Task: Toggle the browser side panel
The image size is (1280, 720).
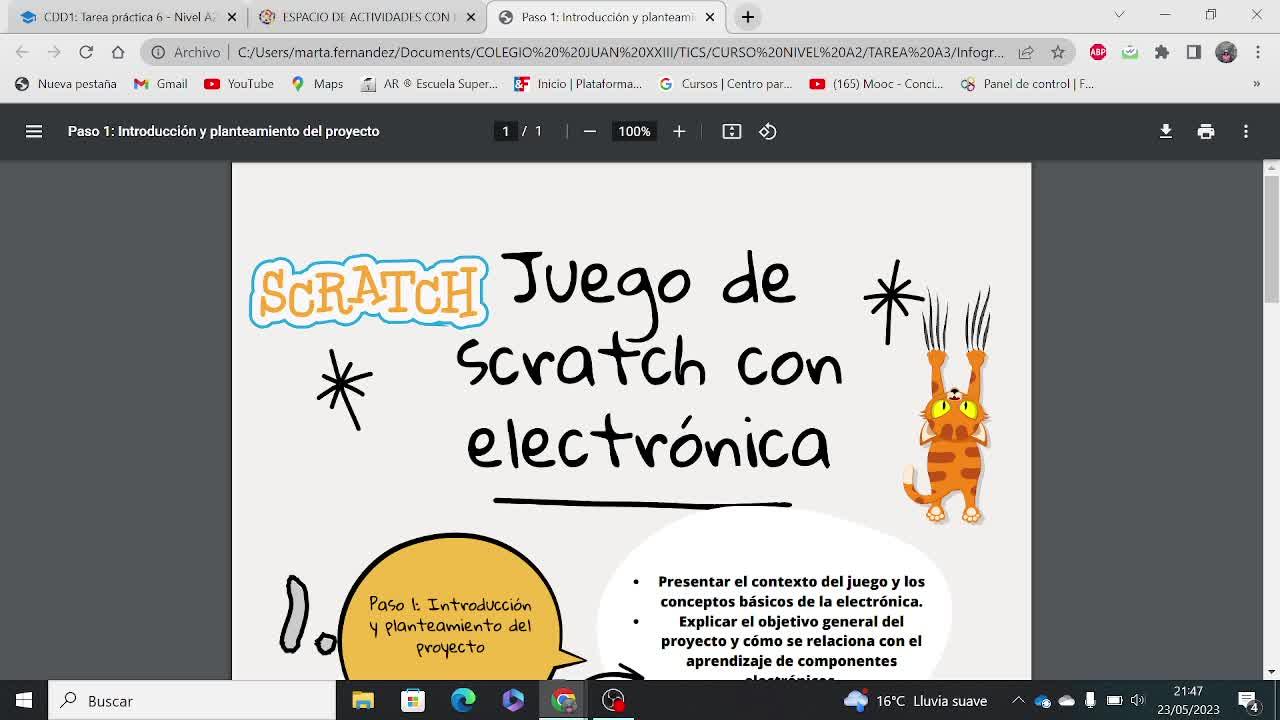Action: (1194, 52)
